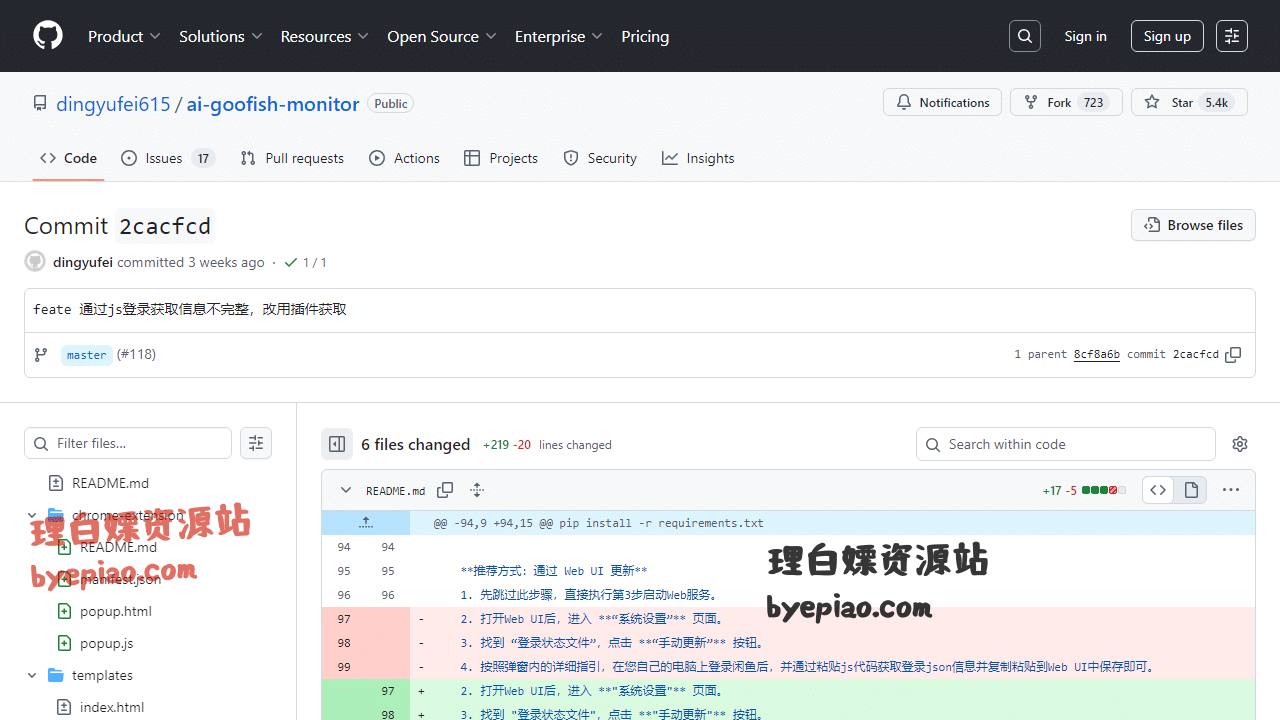1280x720 pixels.
Task: Fork the repository button
Action: 1066,102
